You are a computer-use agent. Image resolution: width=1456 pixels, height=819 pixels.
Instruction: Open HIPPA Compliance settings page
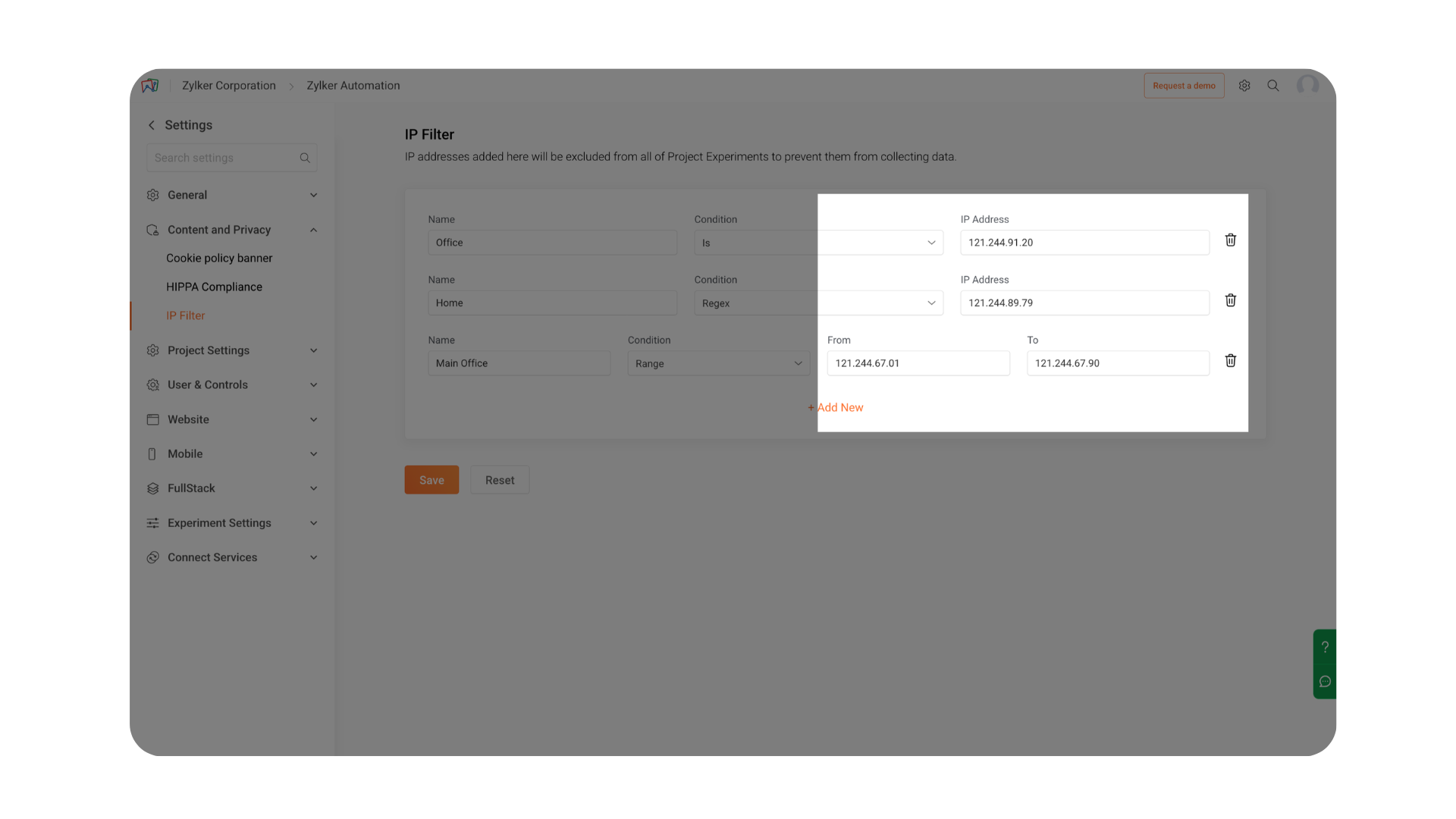click(214, 287)
